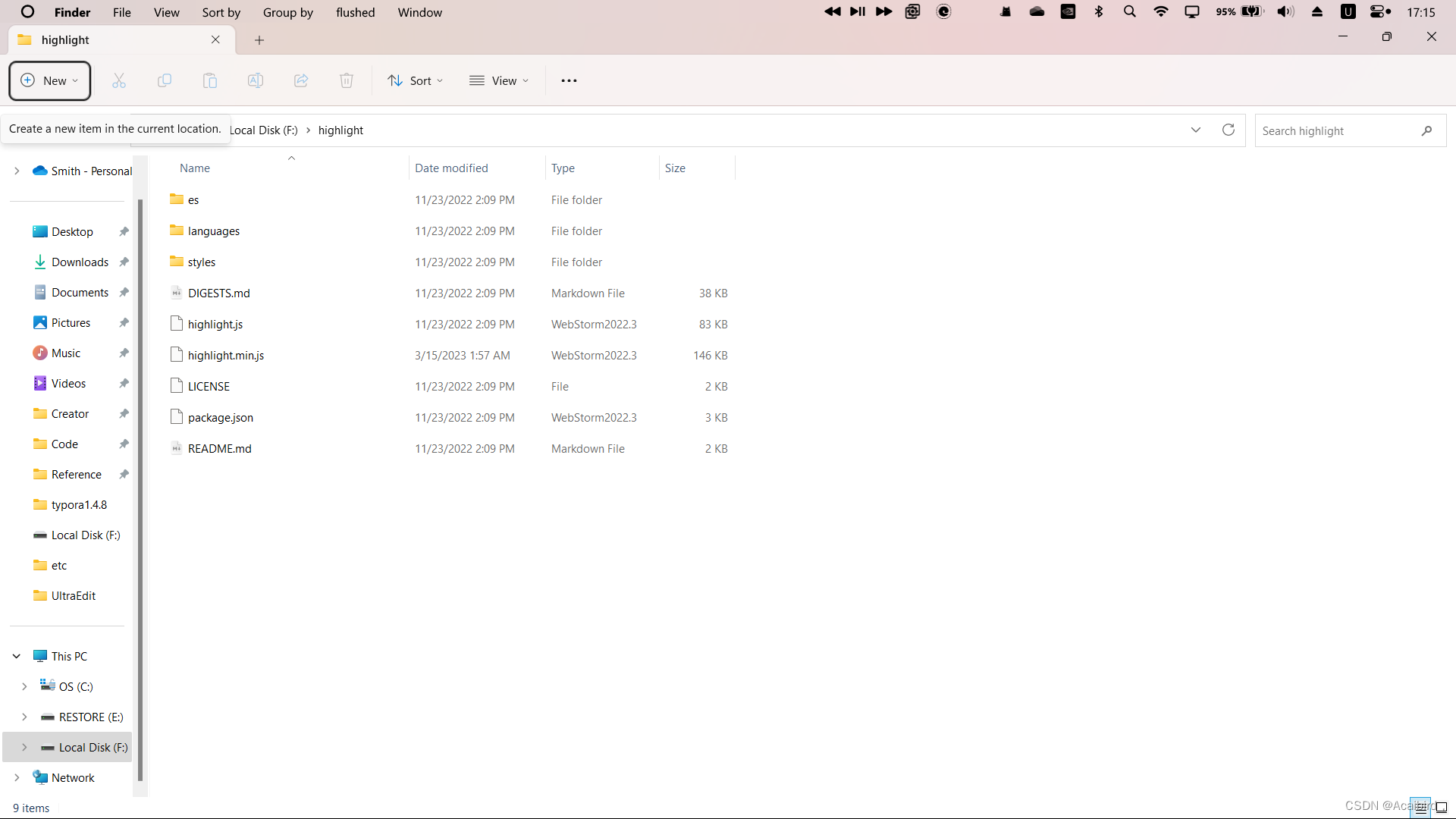The height and width of the screenshot is (819, 1456).
Task: Collapse the This PC tree node
Action: 17,656
